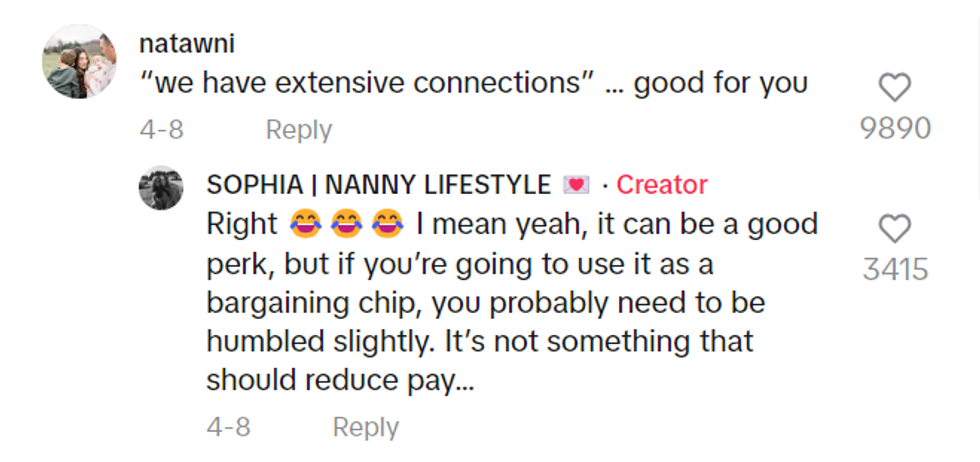Click the 4-8 date under the creator reply
This screenshot has width=980, height=462.
pos(228,427)
